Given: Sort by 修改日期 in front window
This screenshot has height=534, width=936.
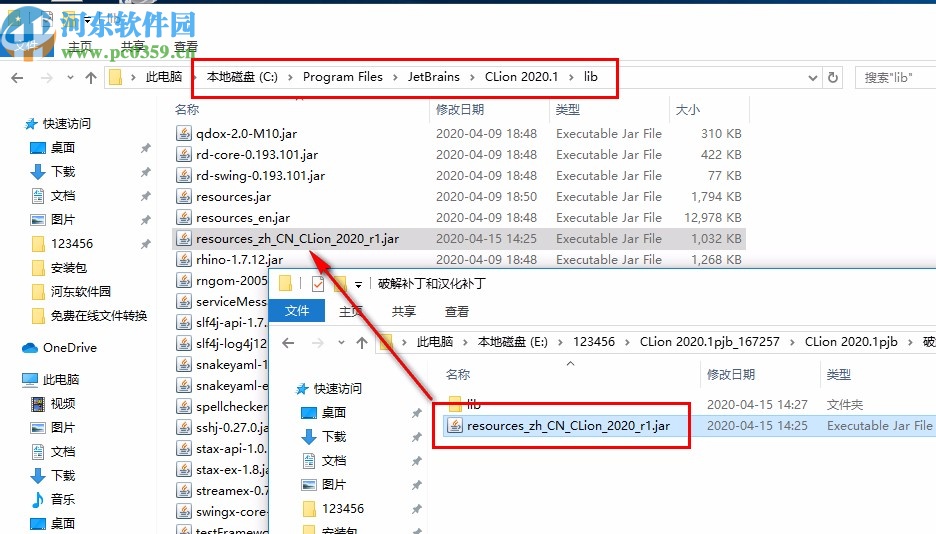Looking at the screenshot, I should click(x=731, y=375).
